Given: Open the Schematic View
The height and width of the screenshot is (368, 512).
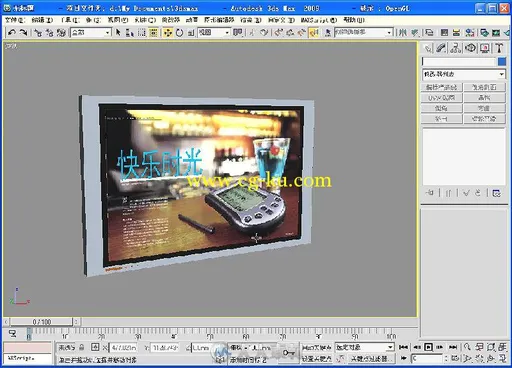Looking at the screenshot, I should 456,32.
